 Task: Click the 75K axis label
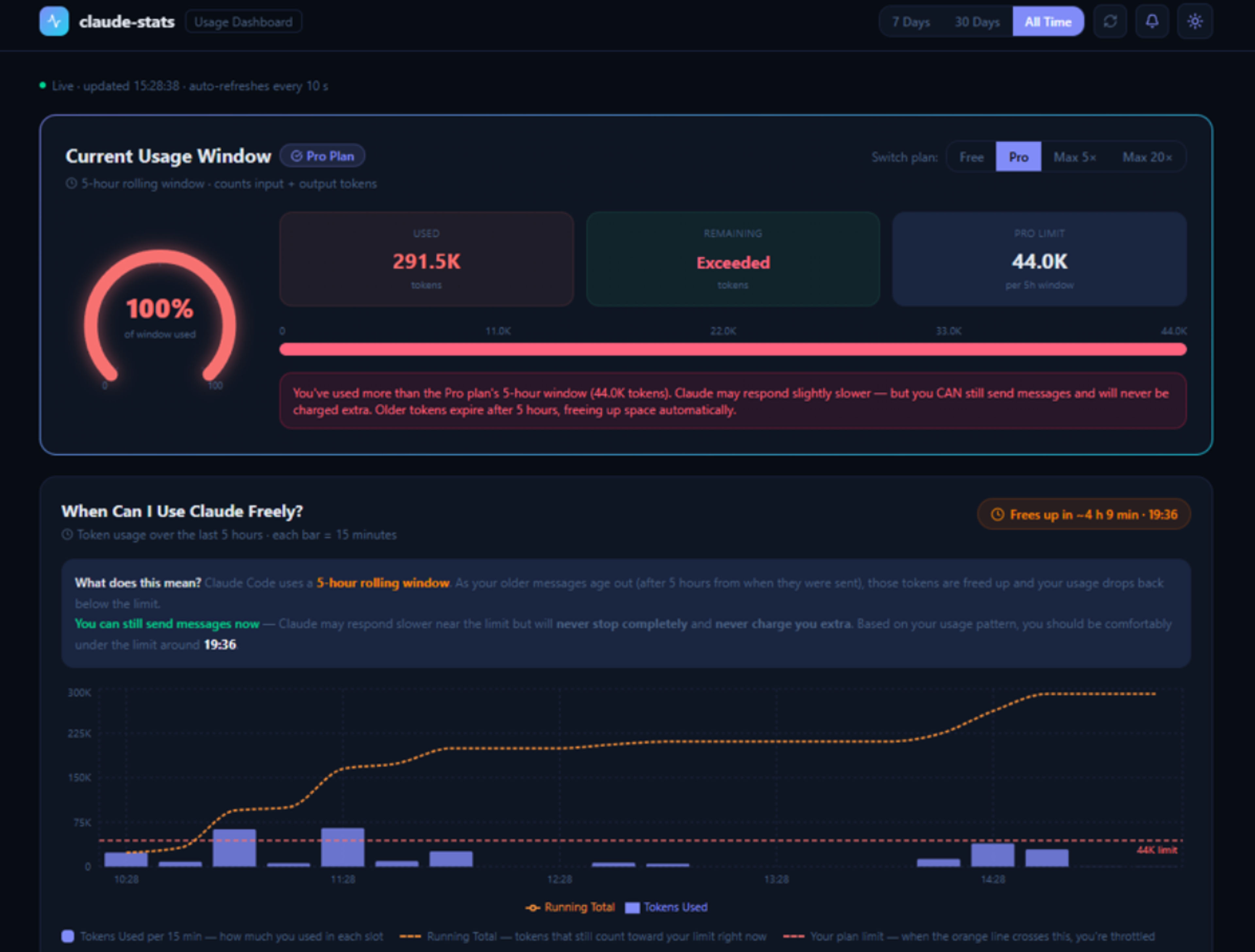click(x=82, y=823)
